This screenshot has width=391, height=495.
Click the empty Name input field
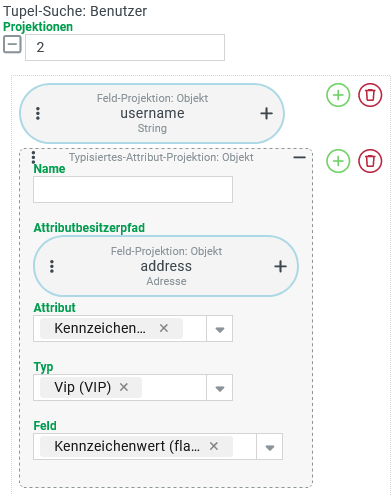[x=133, y=189]
